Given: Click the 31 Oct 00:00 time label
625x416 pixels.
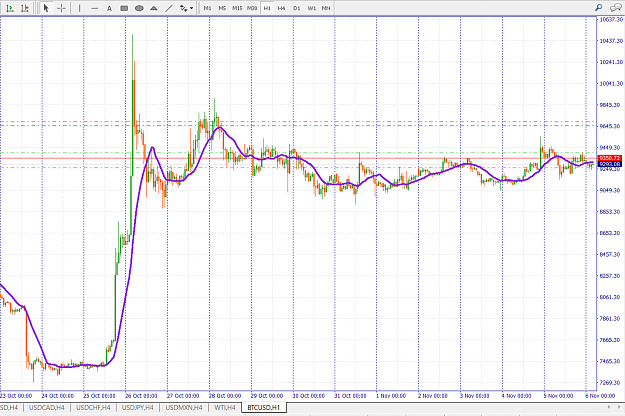Looking at the screenshot, I should pos(350,396).
